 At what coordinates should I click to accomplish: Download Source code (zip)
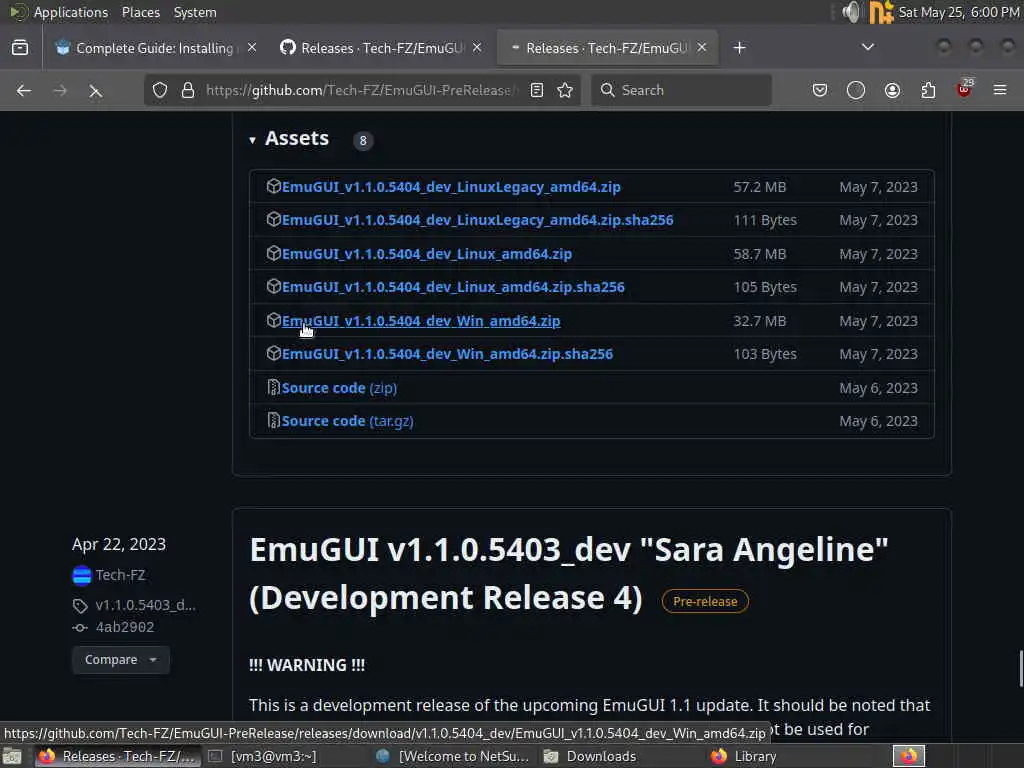point(340,388)
